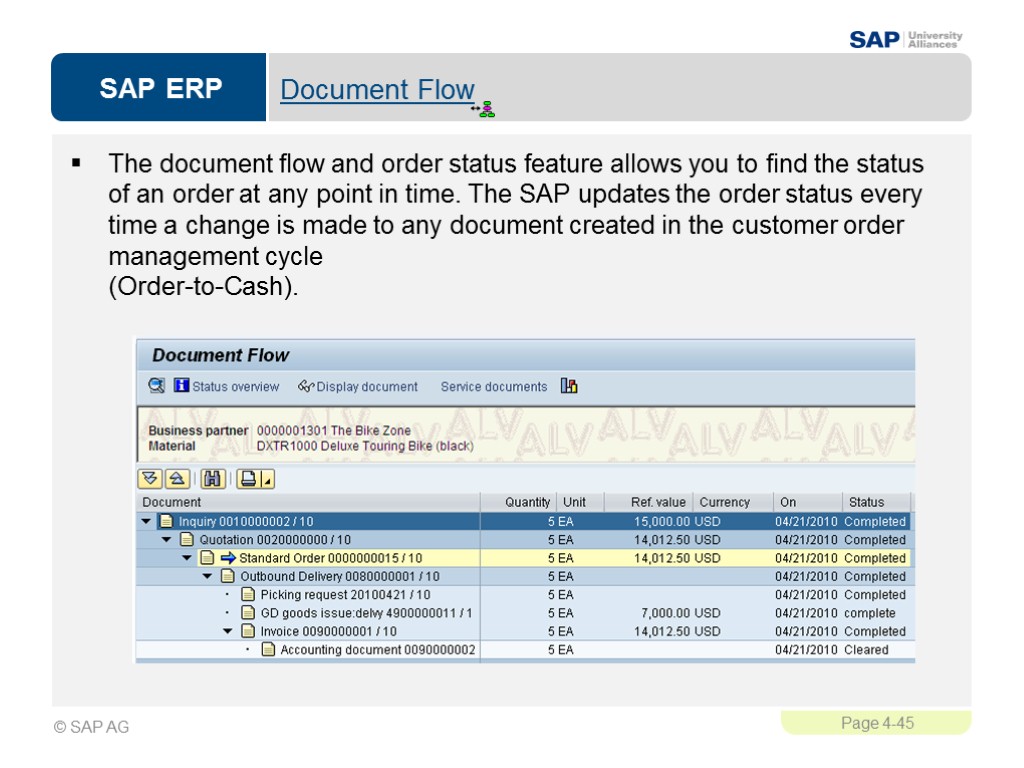1024x768 pixels.
Task: Click the binoculars Find icon
Action: click(212, 479)
